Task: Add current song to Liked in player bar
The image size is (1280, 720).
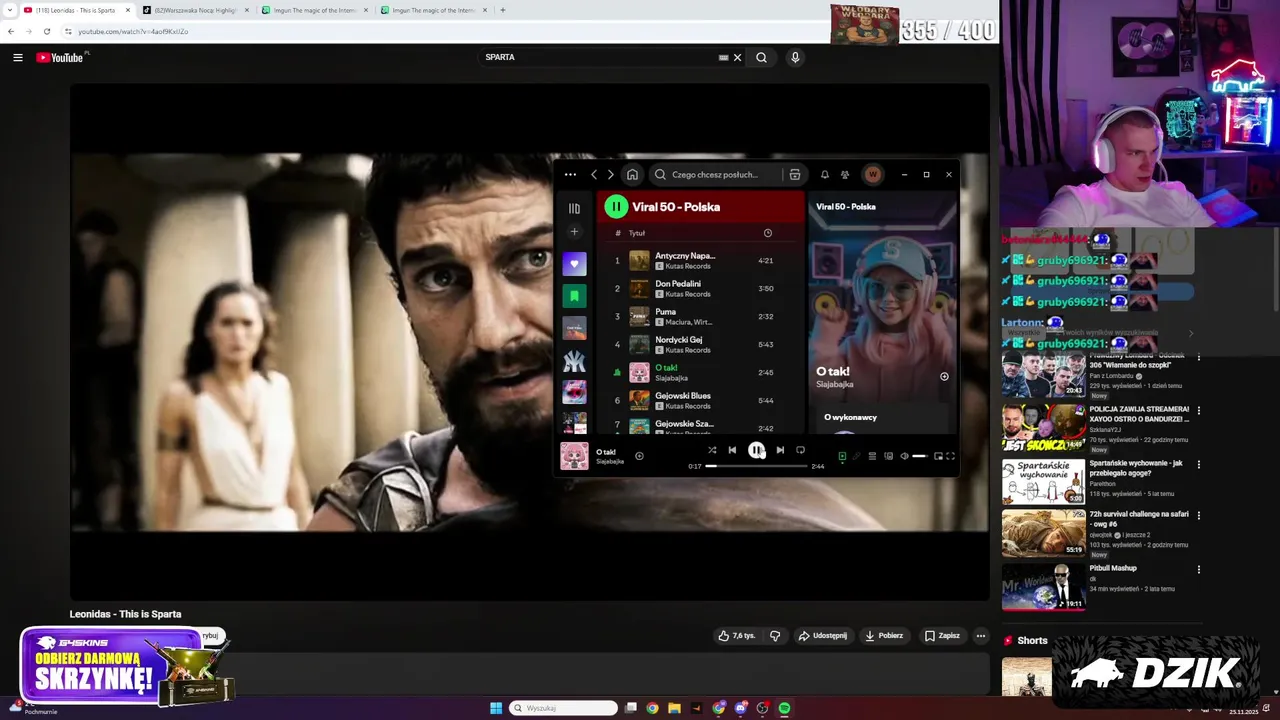Action: 639,456
